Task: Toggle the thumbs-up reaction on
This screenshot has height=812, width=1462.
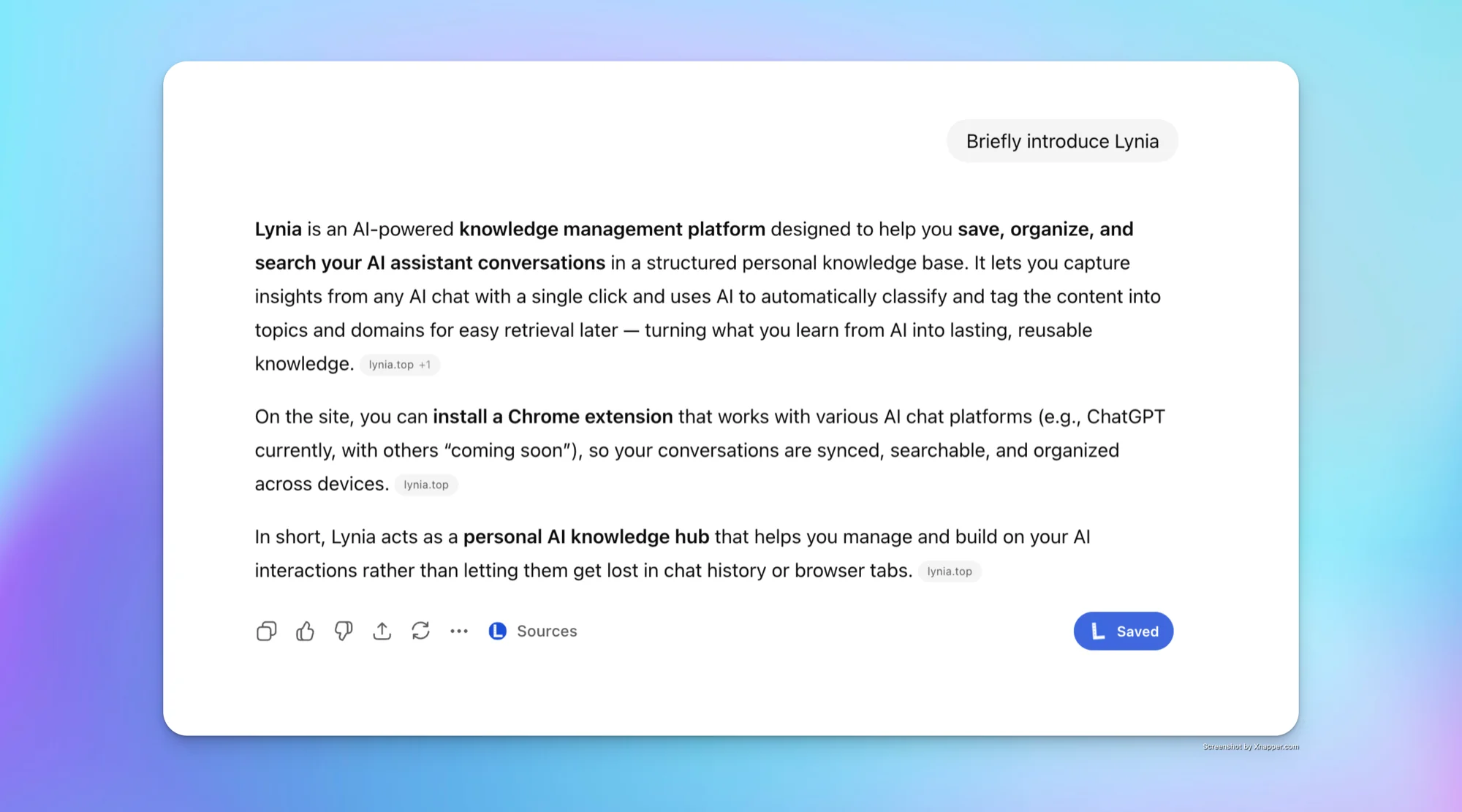Action: click(305, 631)
